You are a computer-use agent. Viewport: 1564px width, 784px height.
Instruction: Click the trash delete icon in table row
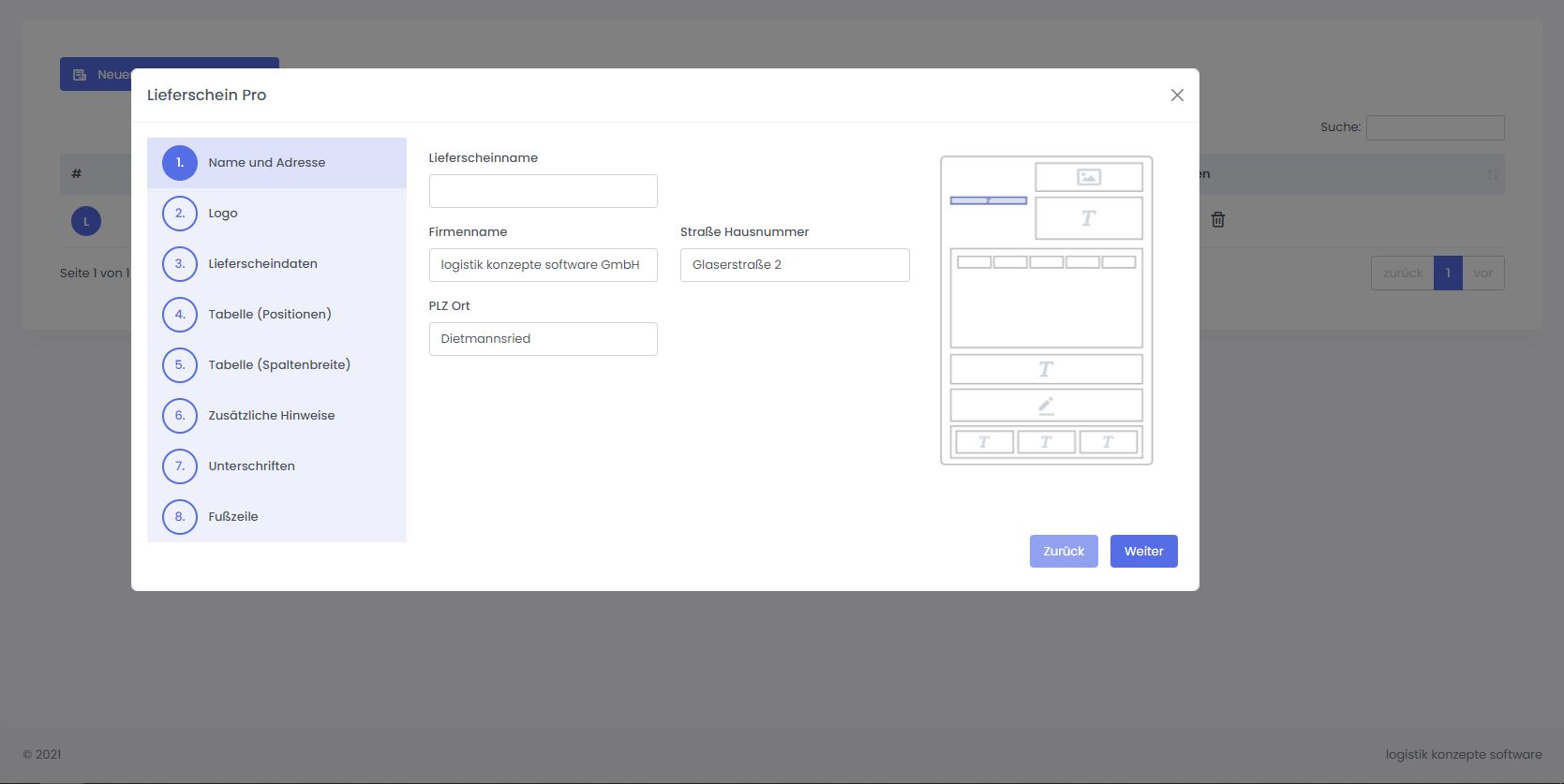(1217, 220)
